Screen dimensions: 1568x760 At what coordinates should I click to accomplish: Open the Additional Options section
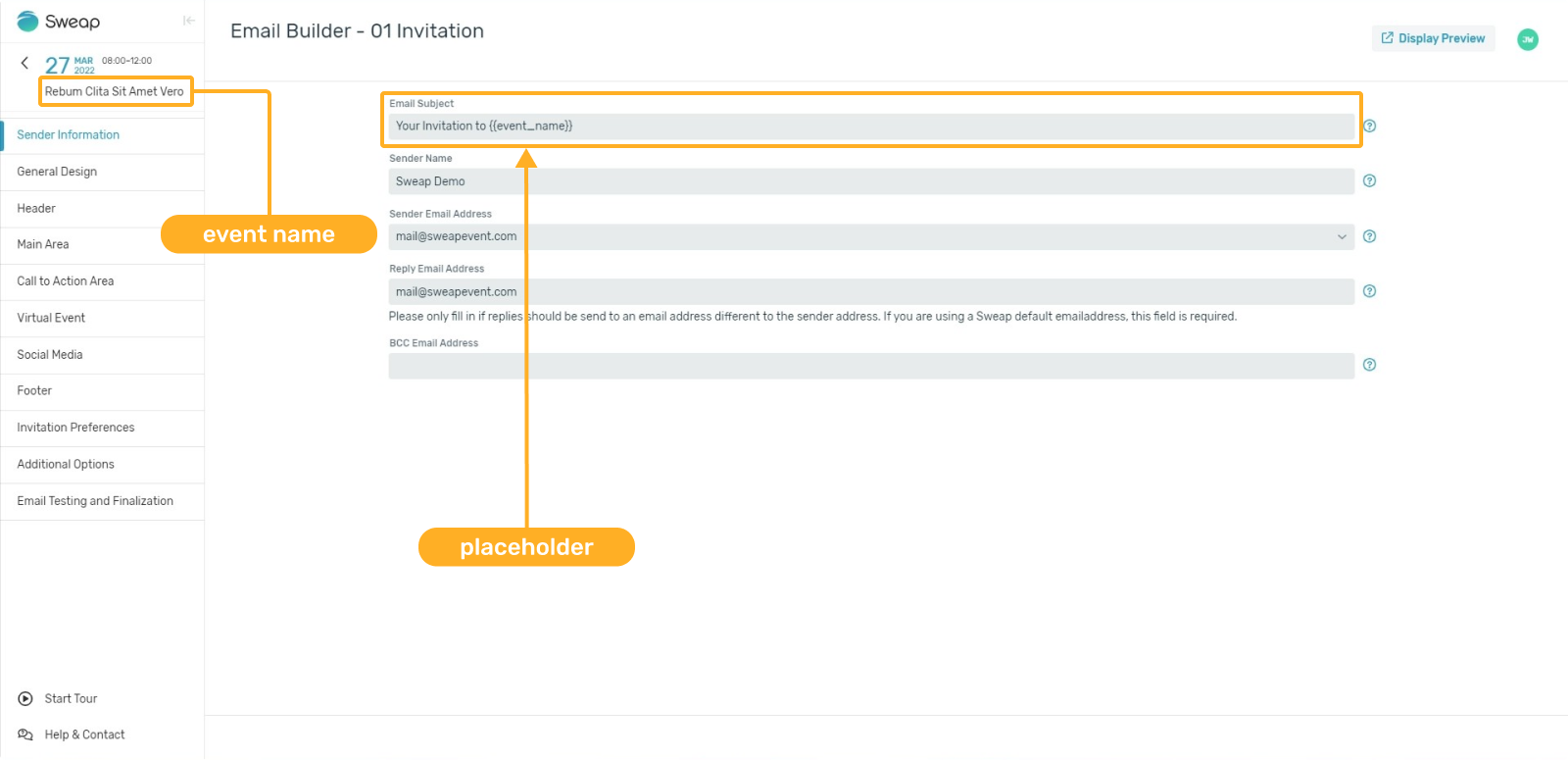(x=103, y=465)
